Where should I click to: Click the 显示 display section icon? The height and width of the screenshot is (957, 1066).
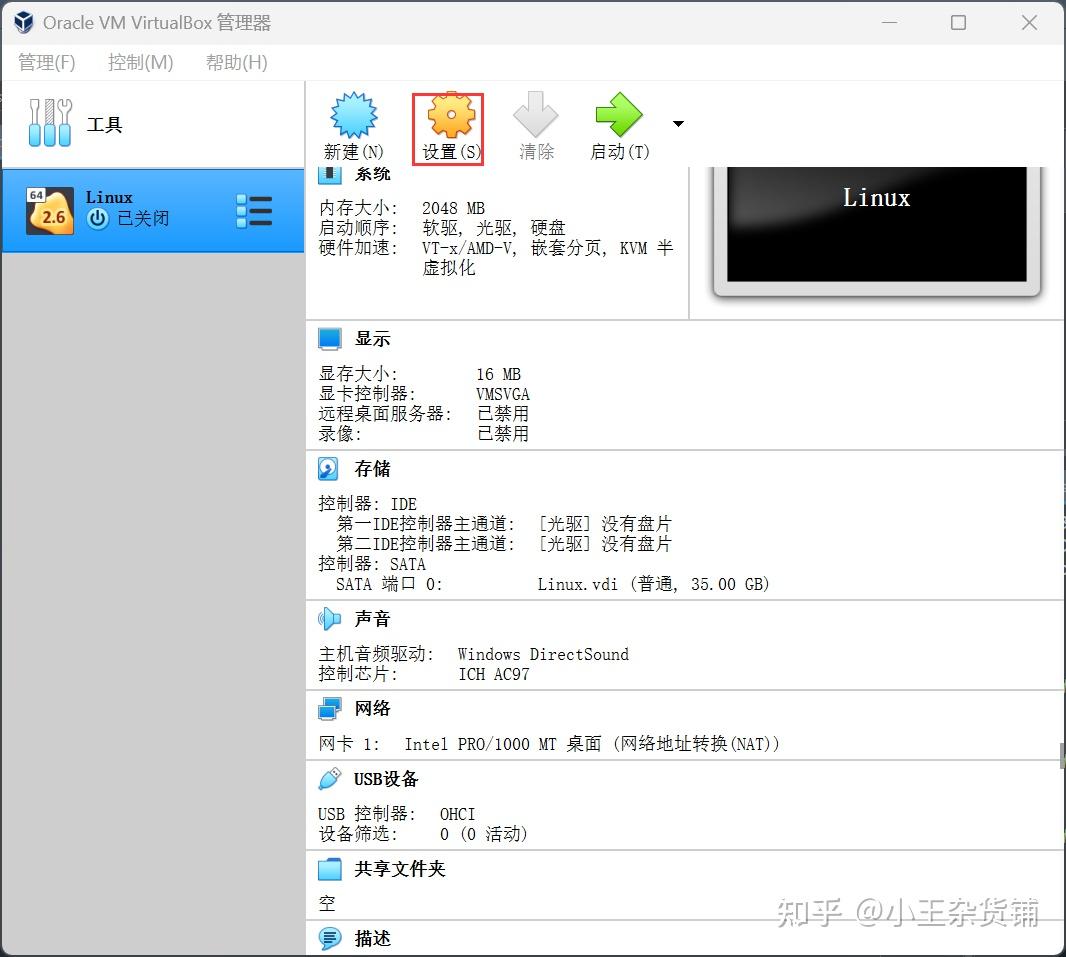[330, 338]
